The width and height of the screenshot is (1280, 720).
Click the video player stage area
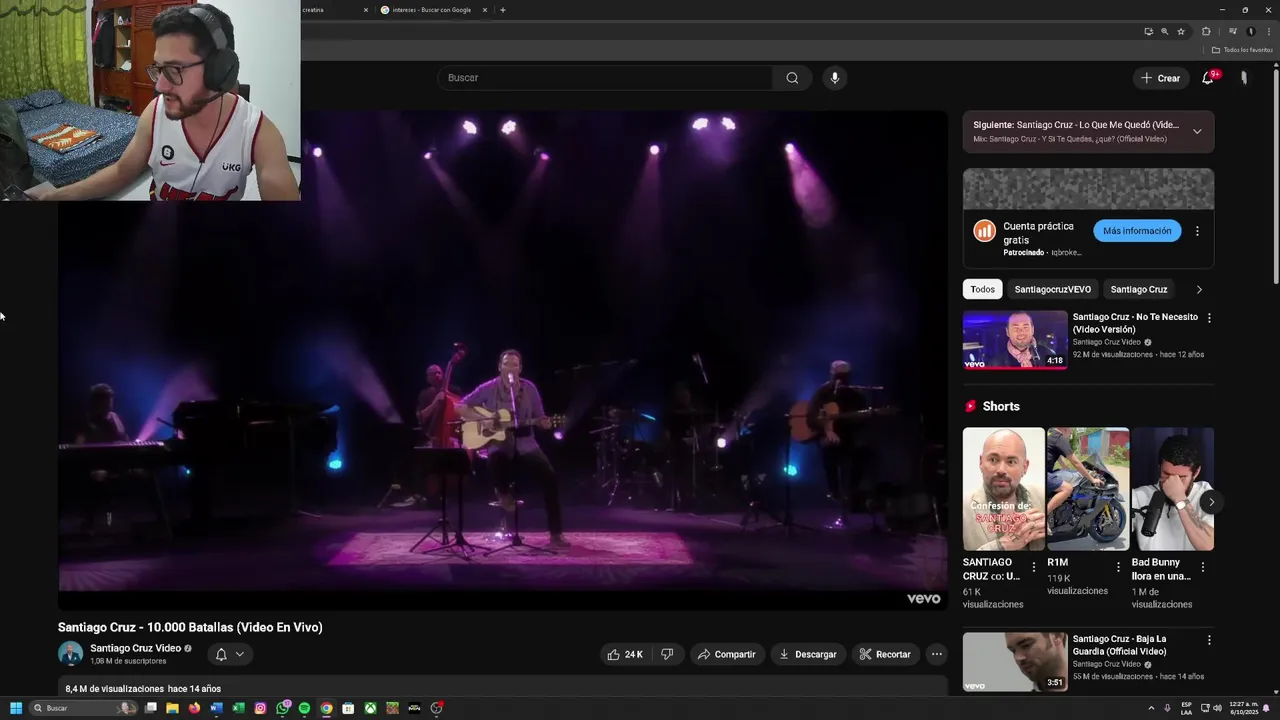coord(502,360)
